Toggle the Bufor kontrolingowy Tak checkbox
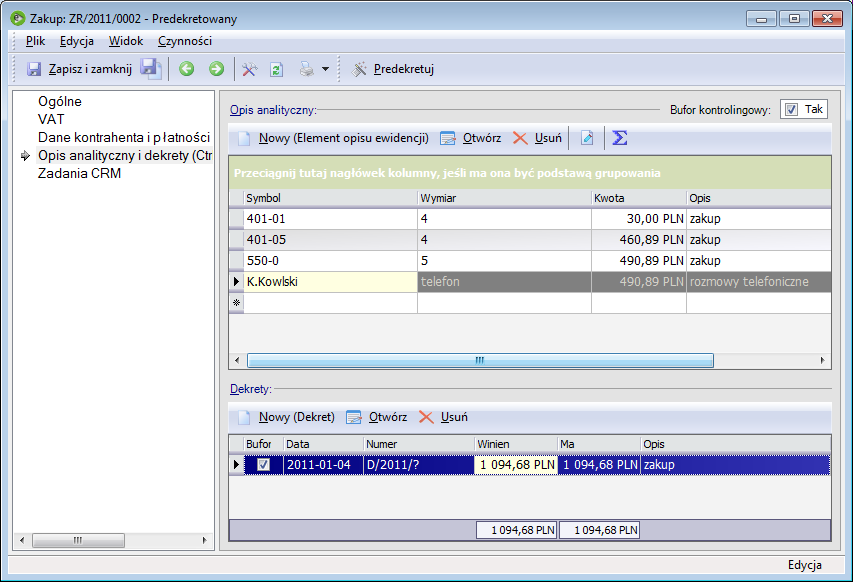This screenshot has height=582, width=853. tap(792, 109)
